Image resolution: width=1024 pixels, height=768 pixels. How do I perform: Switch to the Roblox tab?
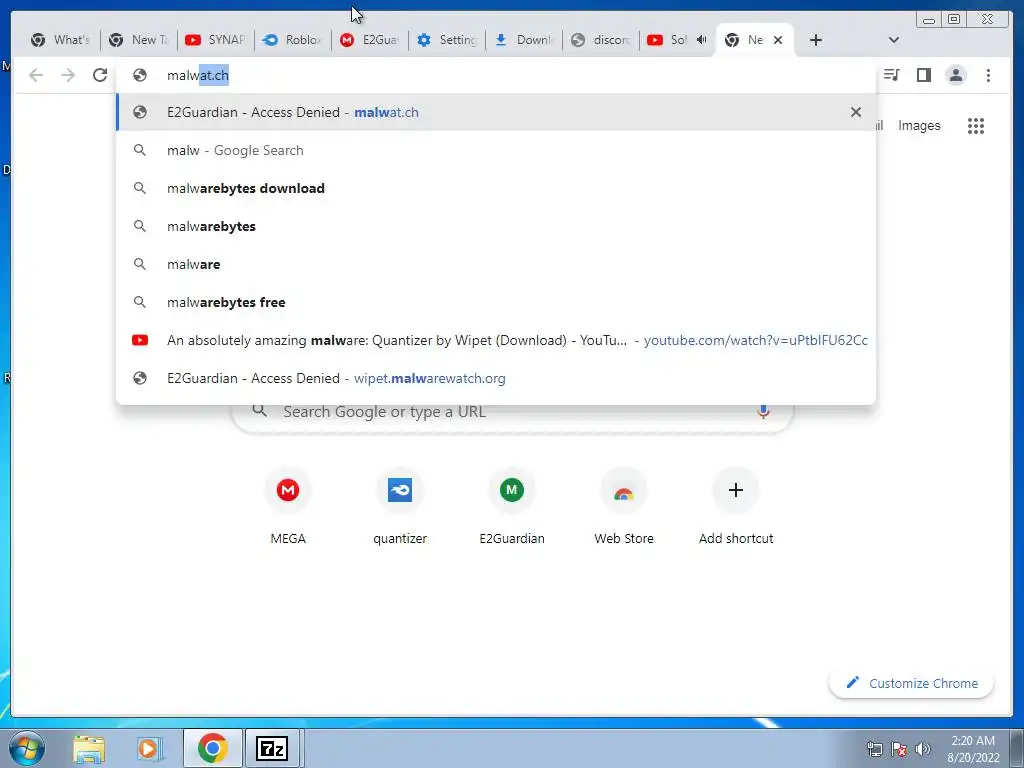[x=293, y=40]
